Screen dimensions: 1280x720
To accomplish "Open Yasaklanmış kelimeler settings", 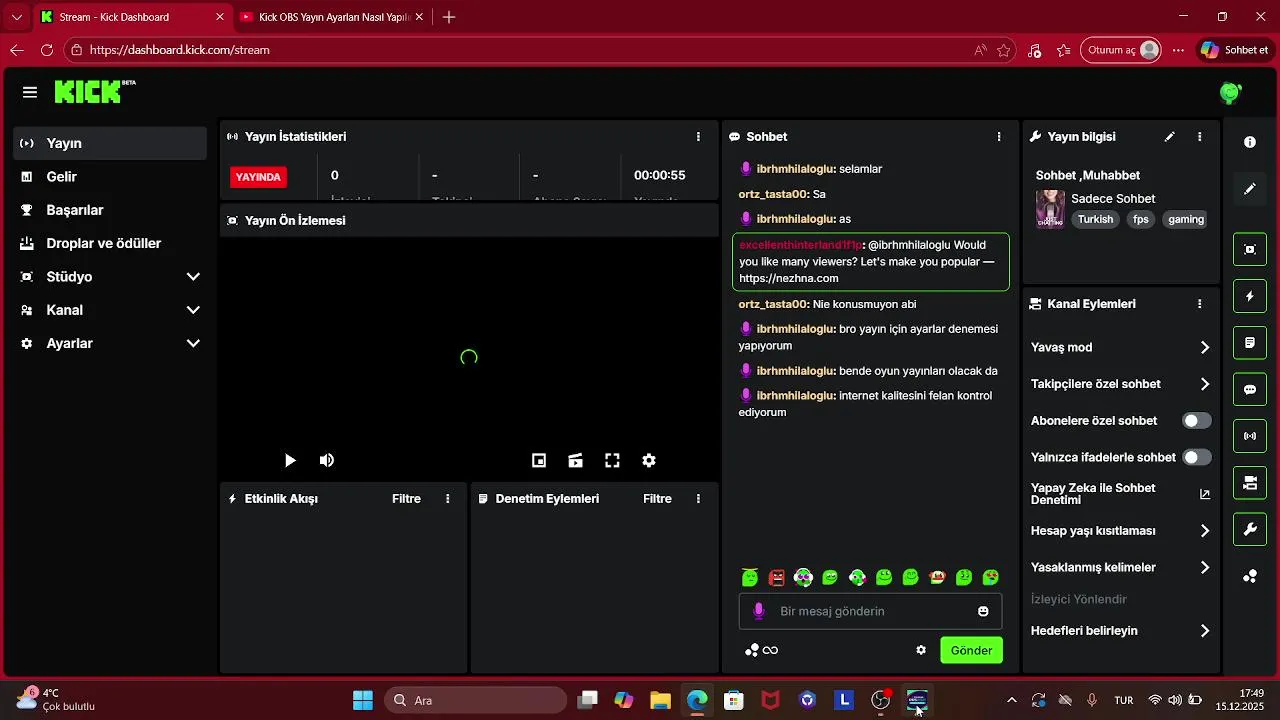I will pos(1204,567).
